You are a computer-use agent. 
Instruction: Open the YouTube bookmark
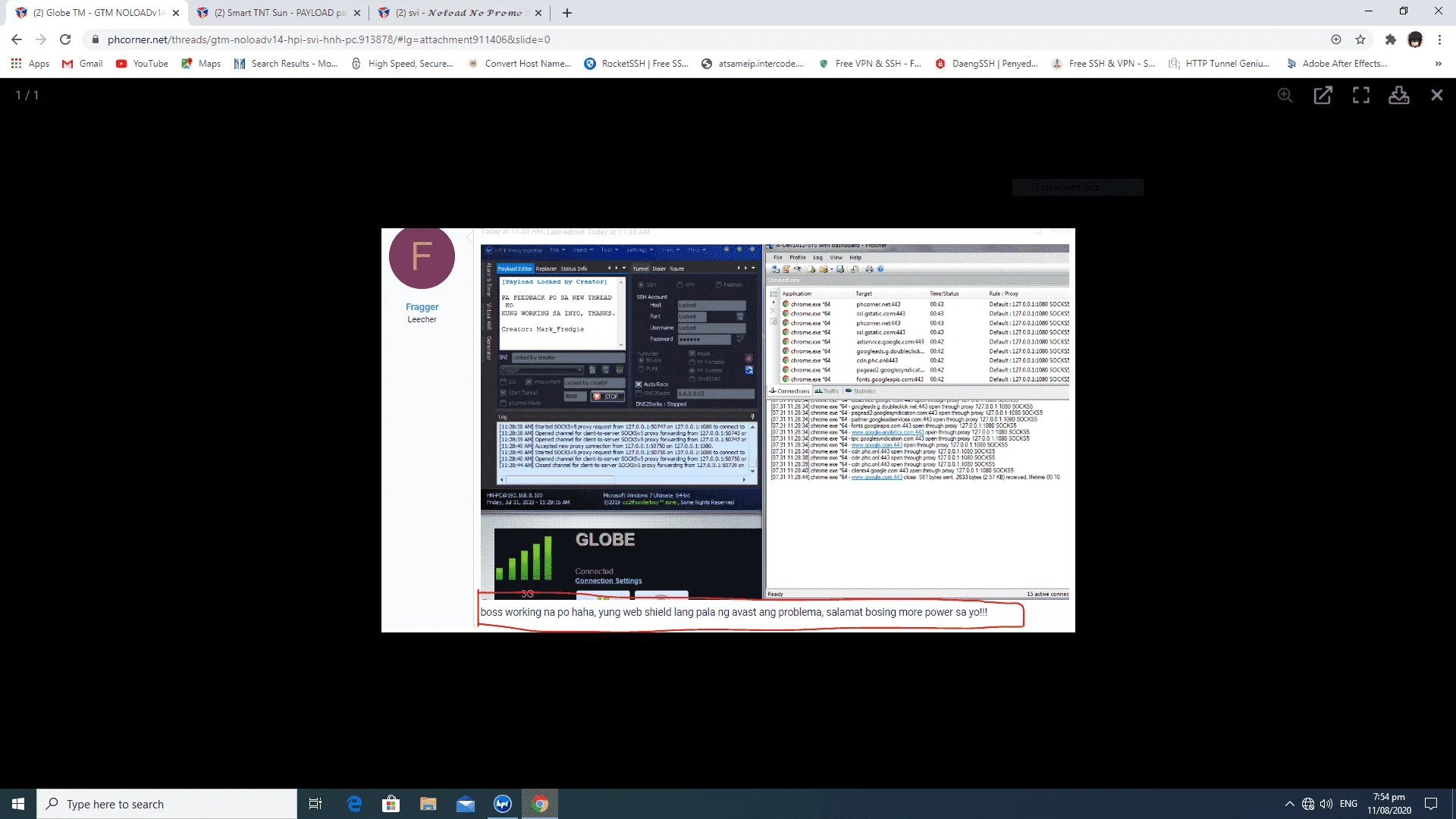(x=142, y=64)
